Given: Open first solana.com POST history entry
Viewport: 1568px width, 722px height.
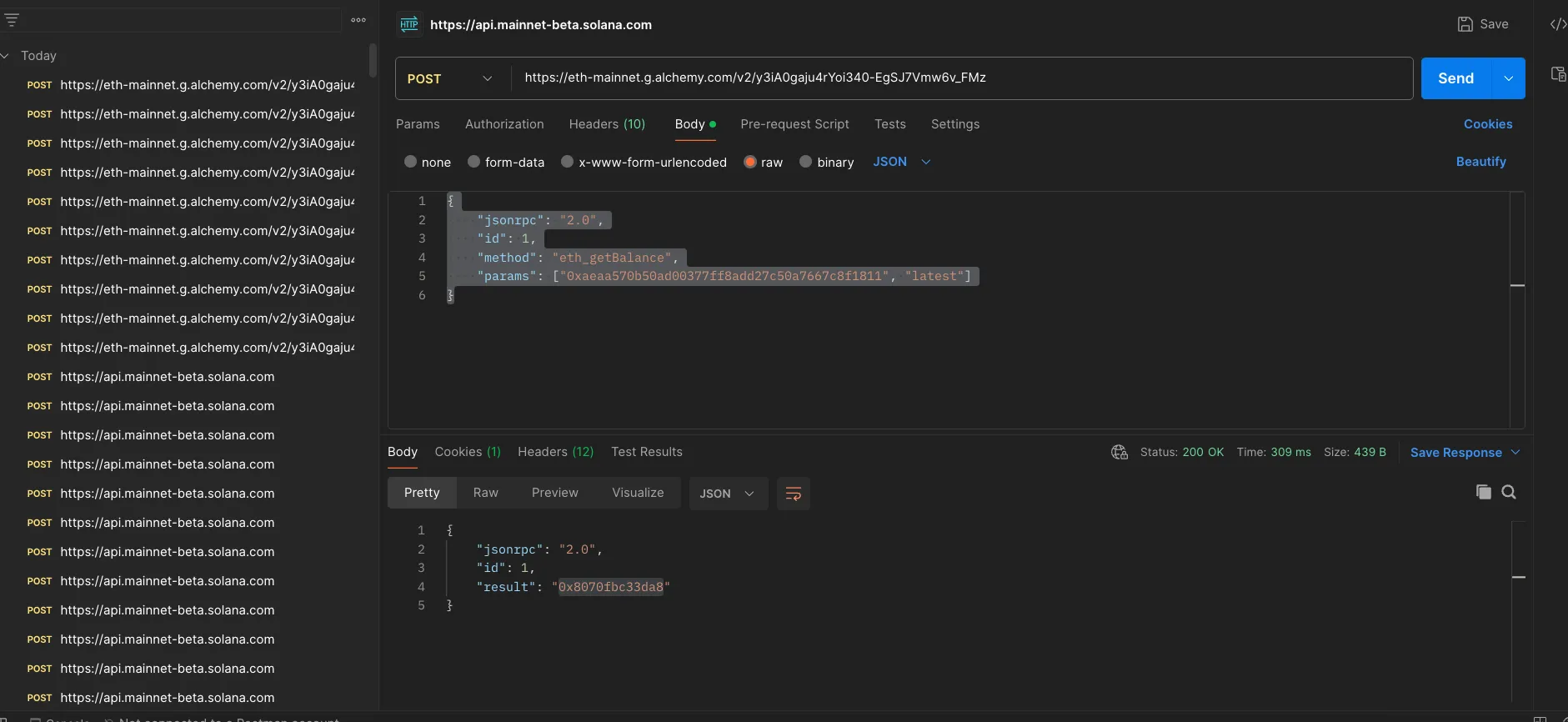Looking at the screenshot, I should 167,377.
